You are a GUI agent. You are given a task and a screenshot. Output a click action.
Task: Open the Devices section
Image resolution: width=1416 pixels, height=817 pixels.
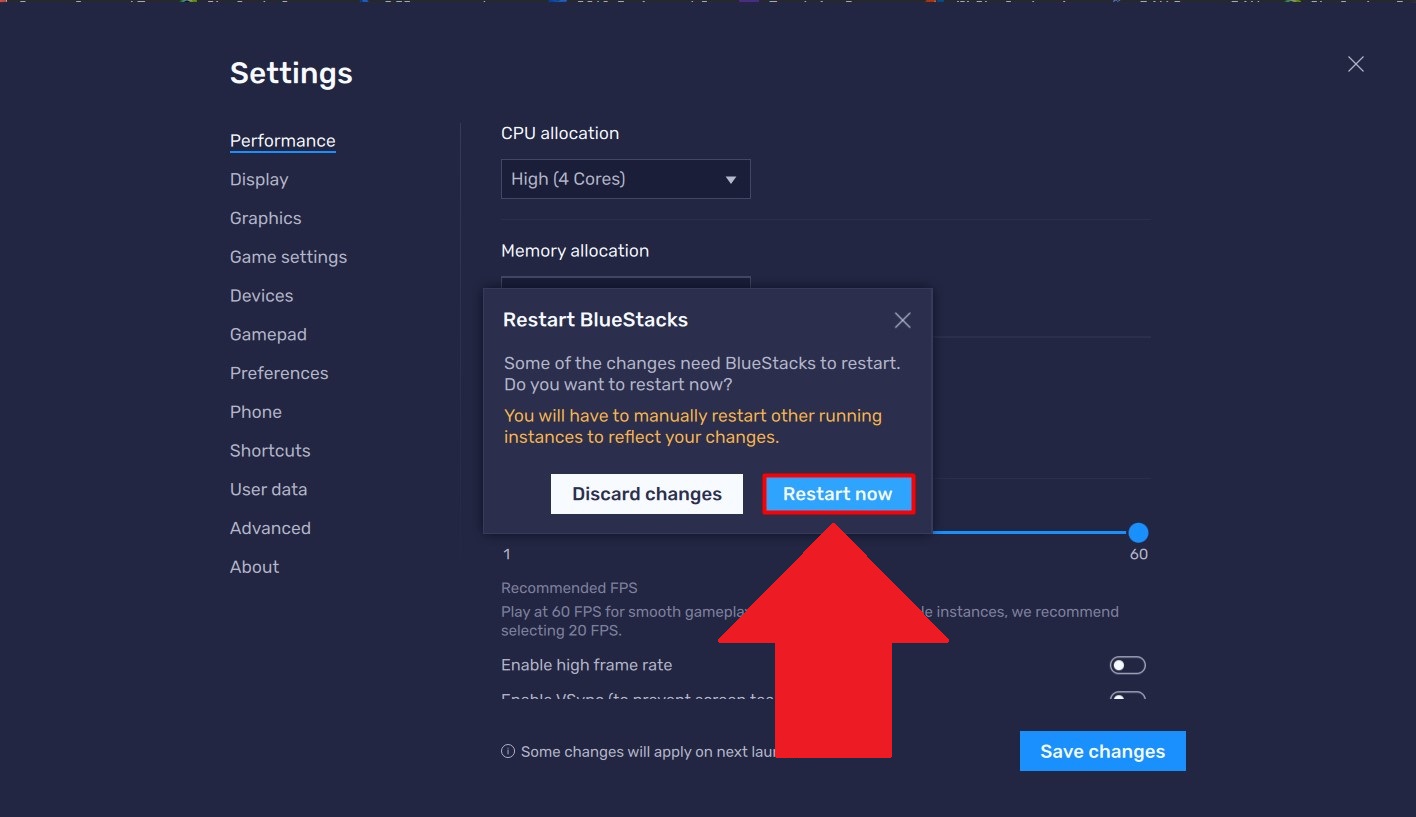[x=261, y=295]
